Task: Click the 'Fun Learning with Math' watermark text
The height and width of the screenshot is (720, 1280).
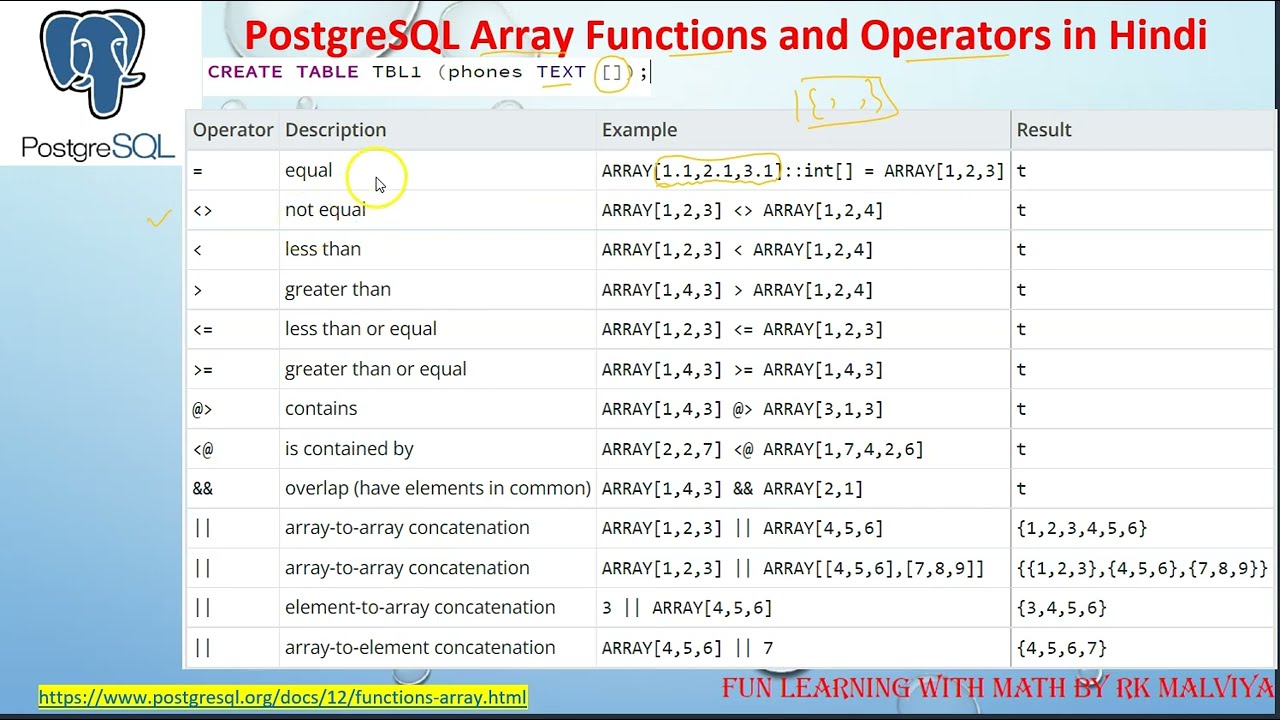Action: [x=997, y=688]
